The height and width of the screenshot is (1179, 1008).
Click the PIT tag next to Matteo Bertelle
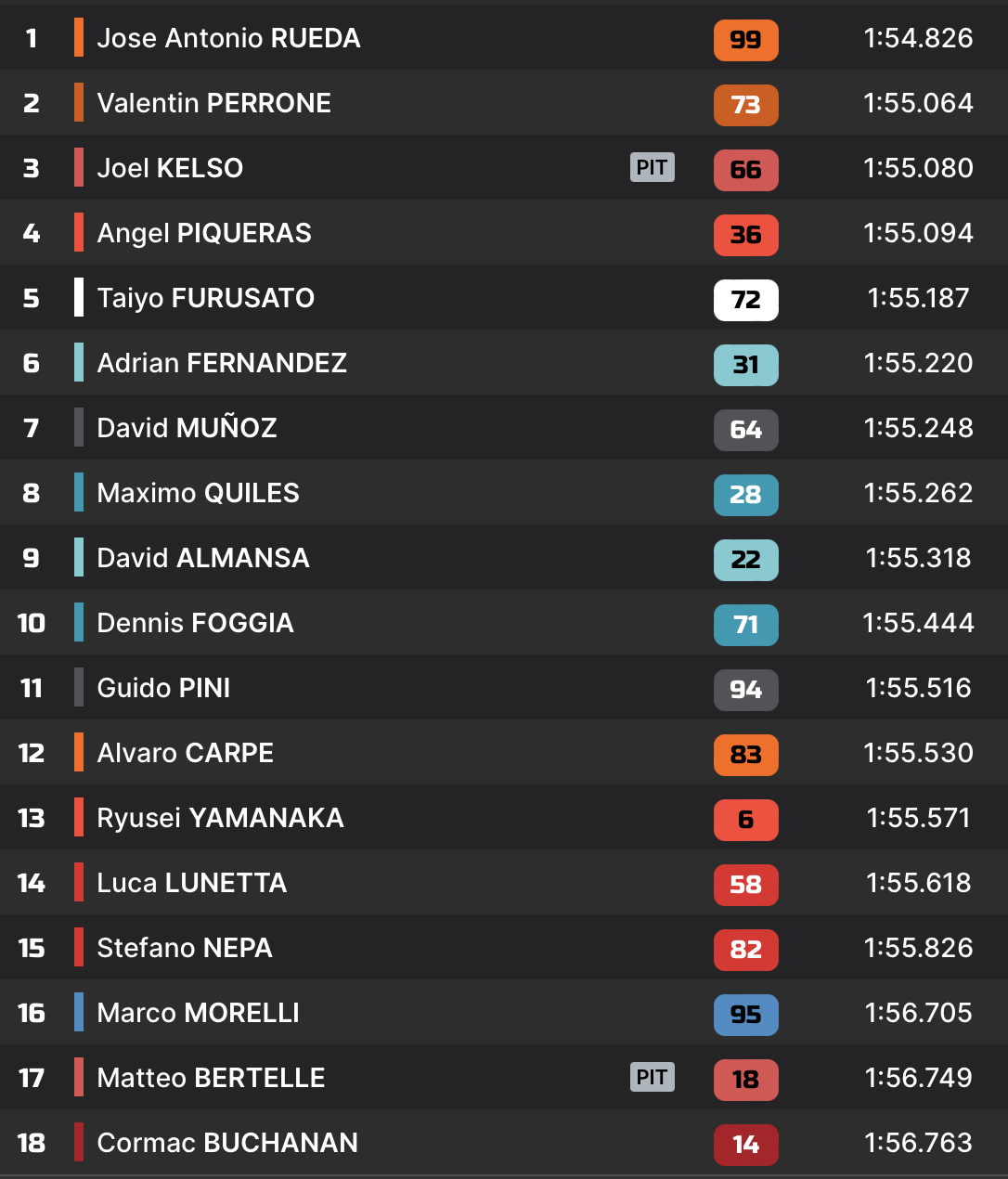click(x=652, y=1077)
